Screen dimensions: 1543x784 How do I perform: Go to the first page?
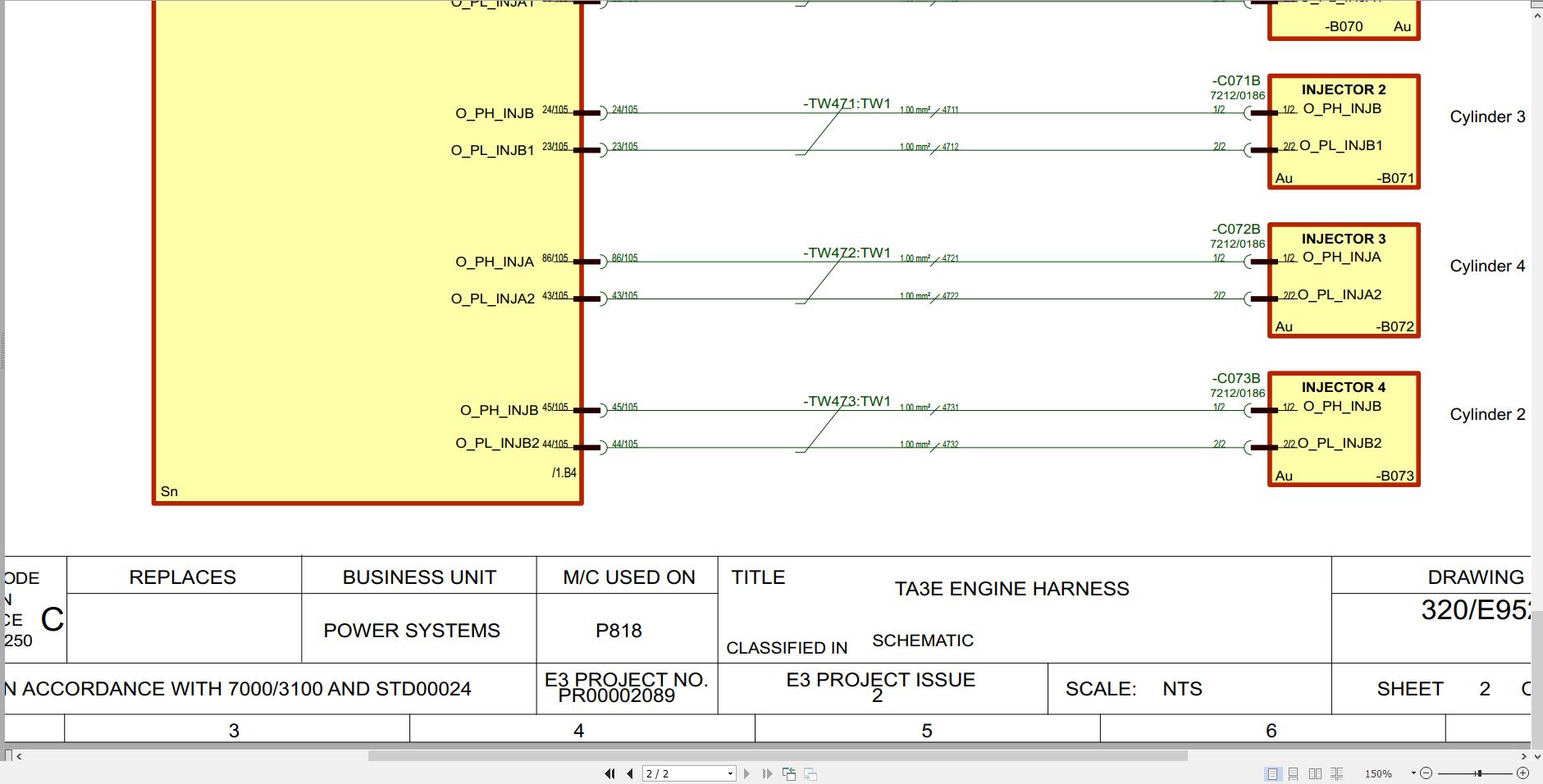pyautogui.click(x=609, y=773)
